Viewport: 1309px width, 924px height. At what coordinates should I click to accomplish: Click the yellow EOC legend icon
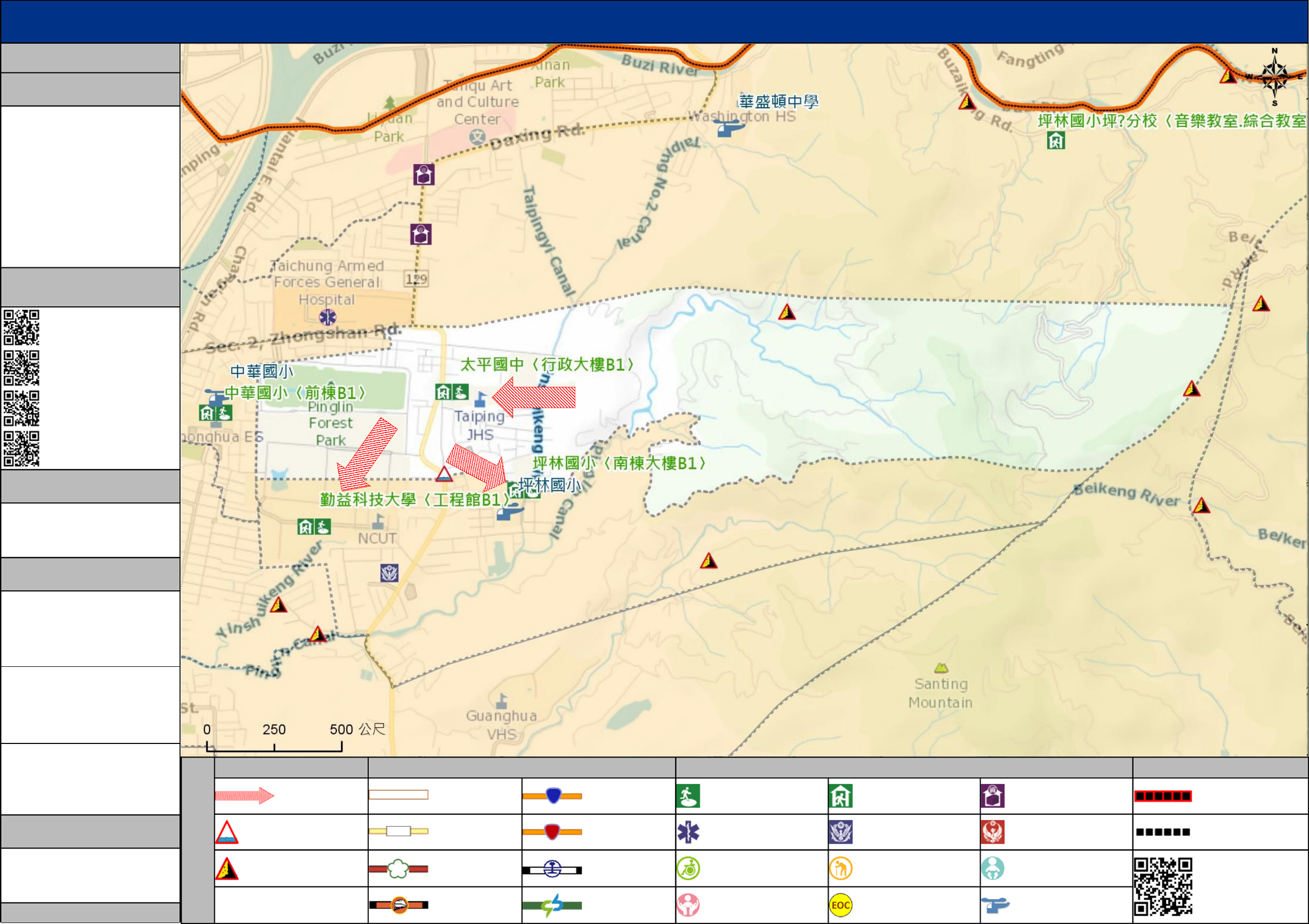click(x=840, y=905)
